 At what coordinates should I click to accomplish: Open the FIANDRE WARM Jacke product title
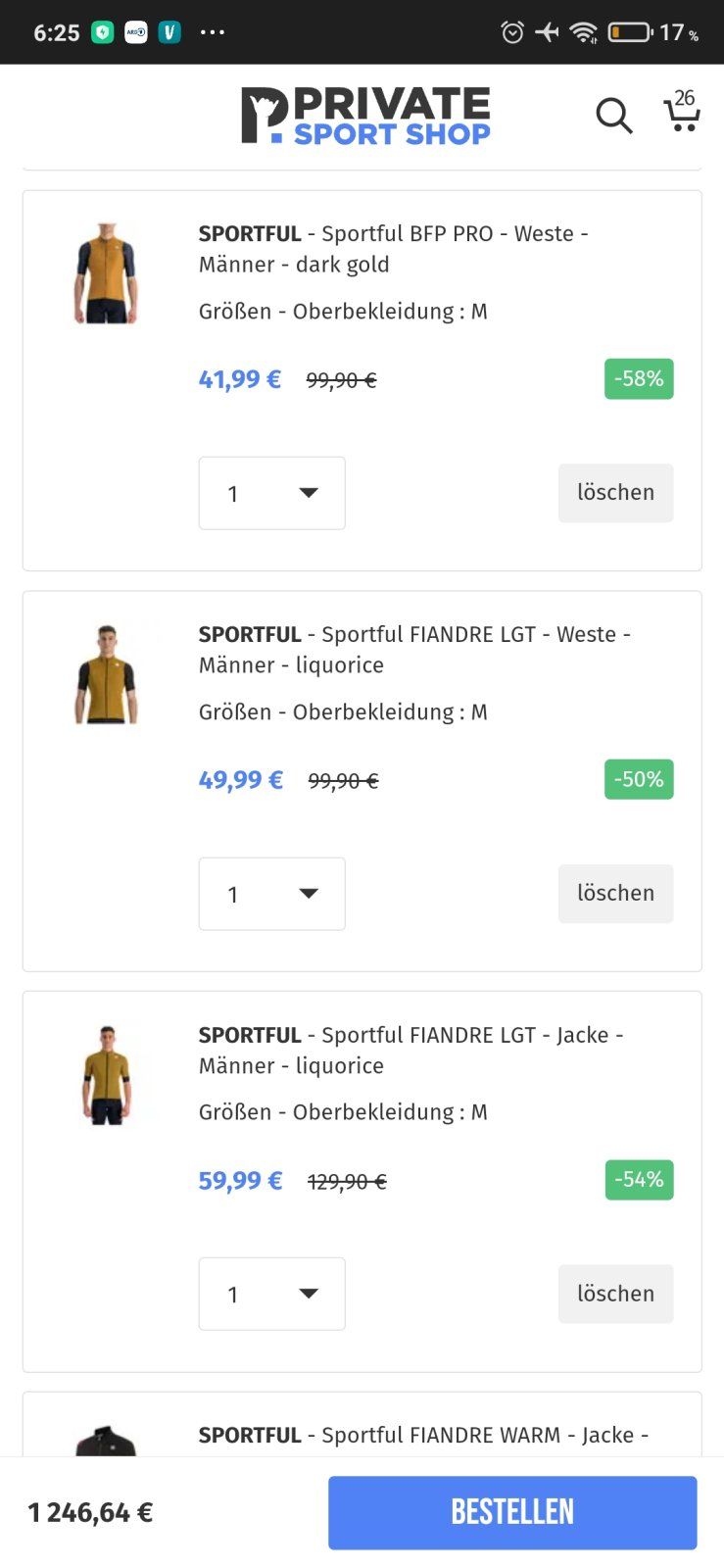tap(422, 1435)
